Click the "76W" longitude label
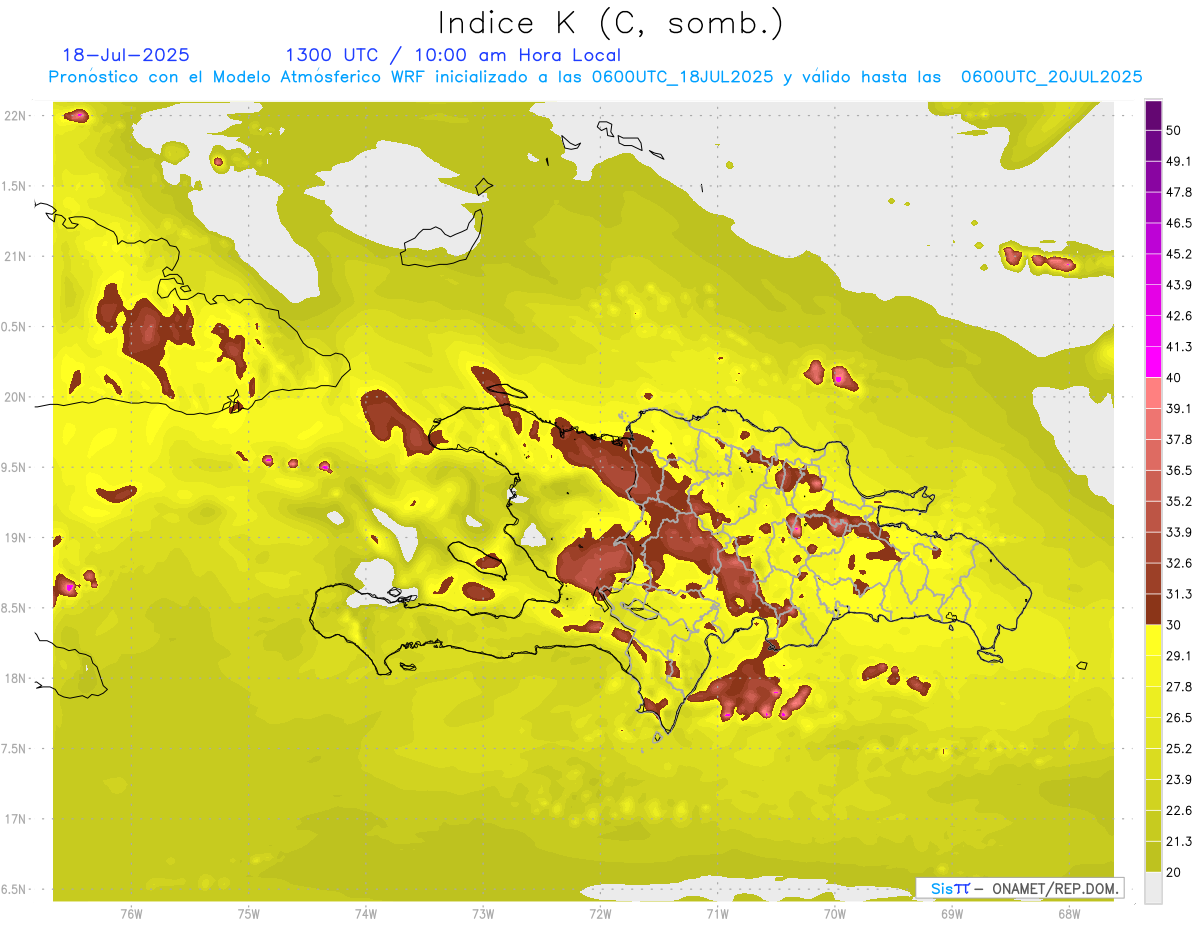The width and height of the screenshot is (1200, 927). pos(131,913)
